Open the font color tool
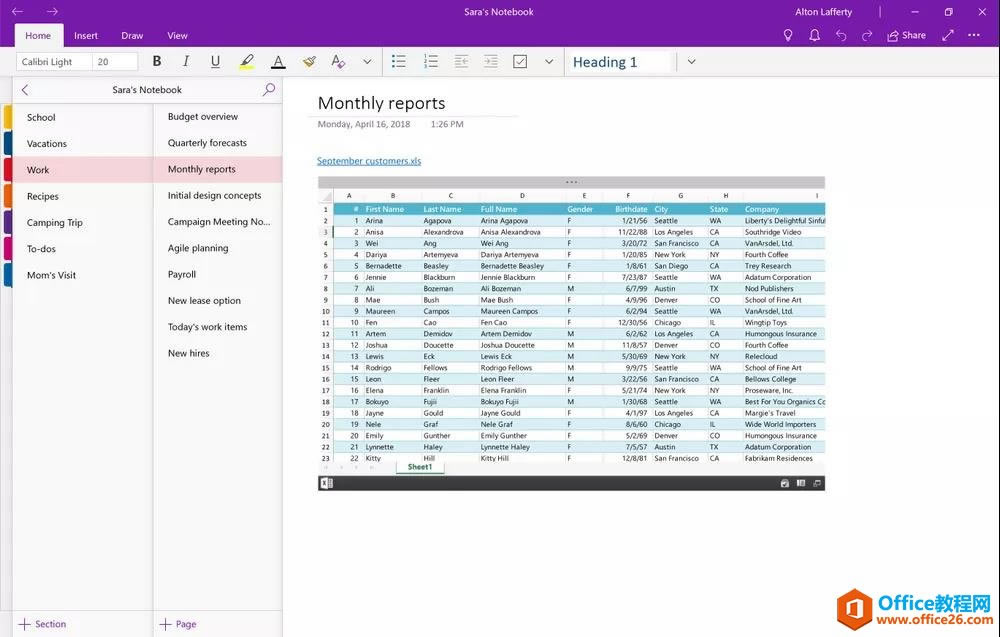This screenshot has width=1000, height=637. coord(278,61)
